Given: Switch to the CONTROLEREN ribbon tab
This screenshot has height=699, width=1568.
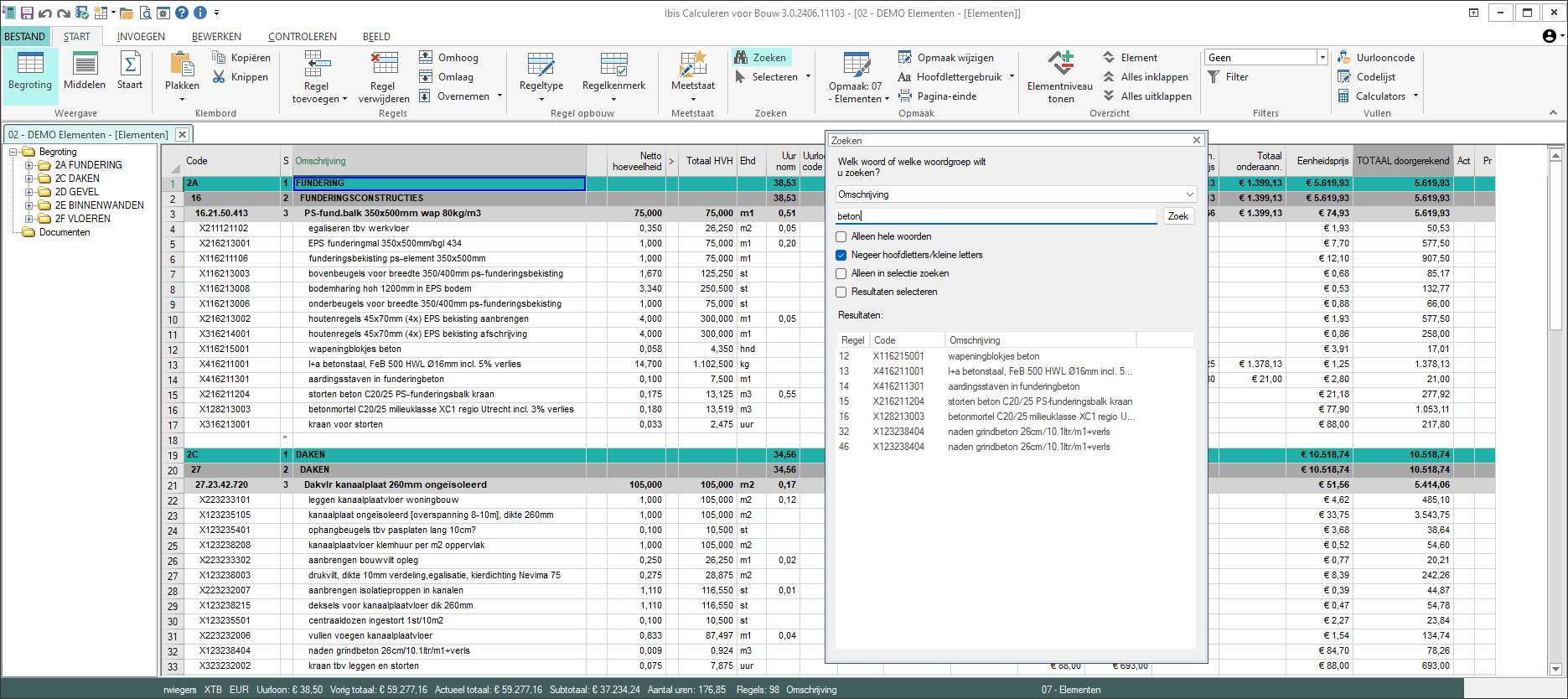Looking at the screenshot, I should pyautogui.click(x=303, y=36).
